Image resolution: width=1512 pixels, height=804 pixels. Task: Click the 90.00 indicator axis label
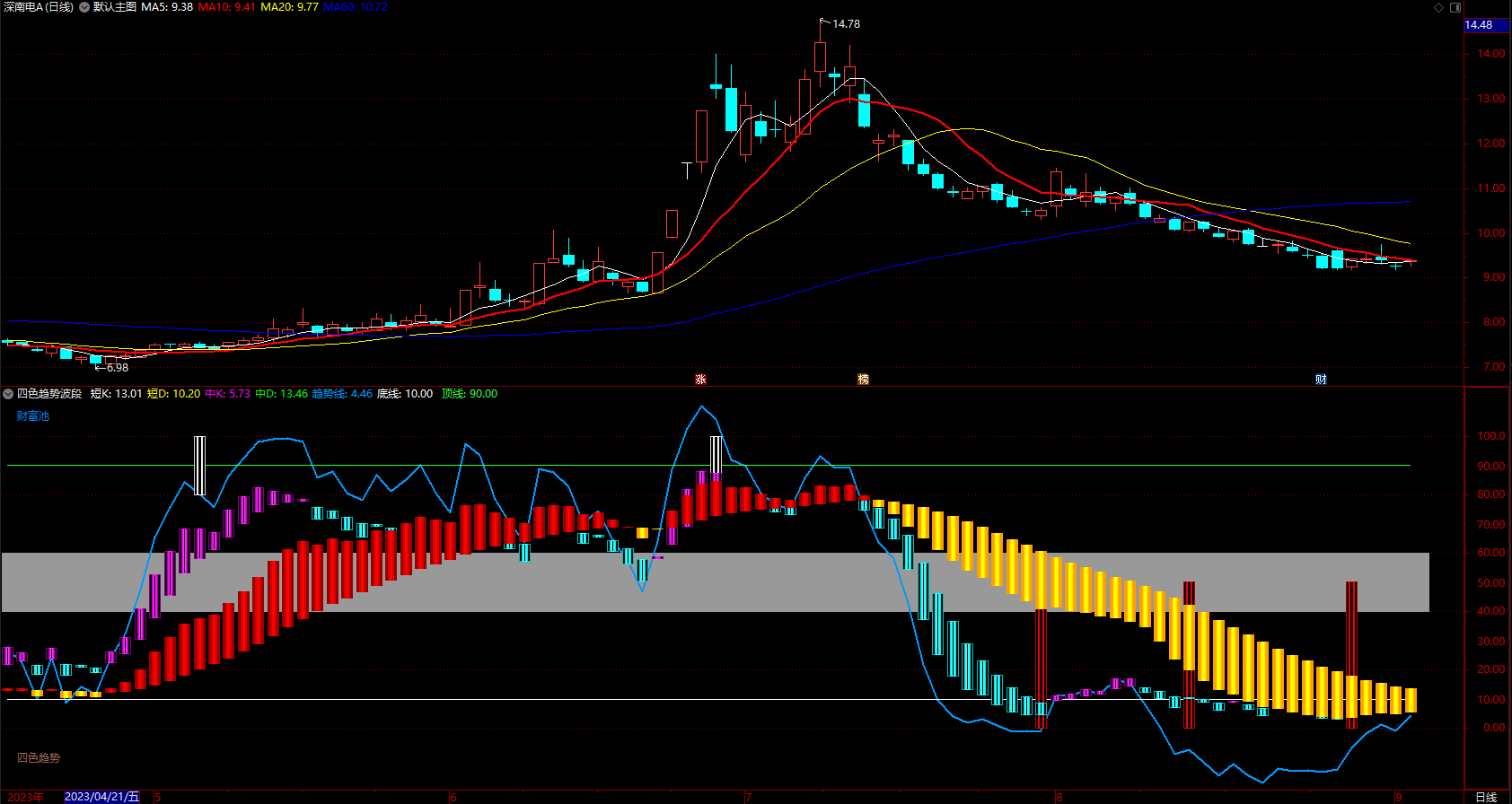pos(1491,467)
